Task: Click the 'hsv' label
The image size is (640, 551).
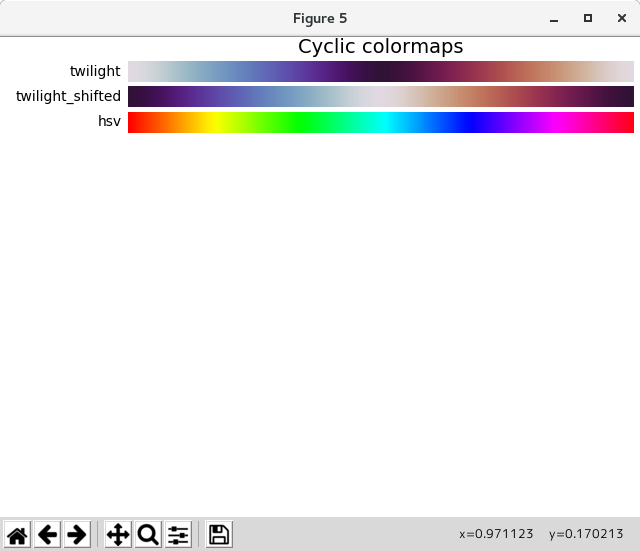Action: (109, 121)
